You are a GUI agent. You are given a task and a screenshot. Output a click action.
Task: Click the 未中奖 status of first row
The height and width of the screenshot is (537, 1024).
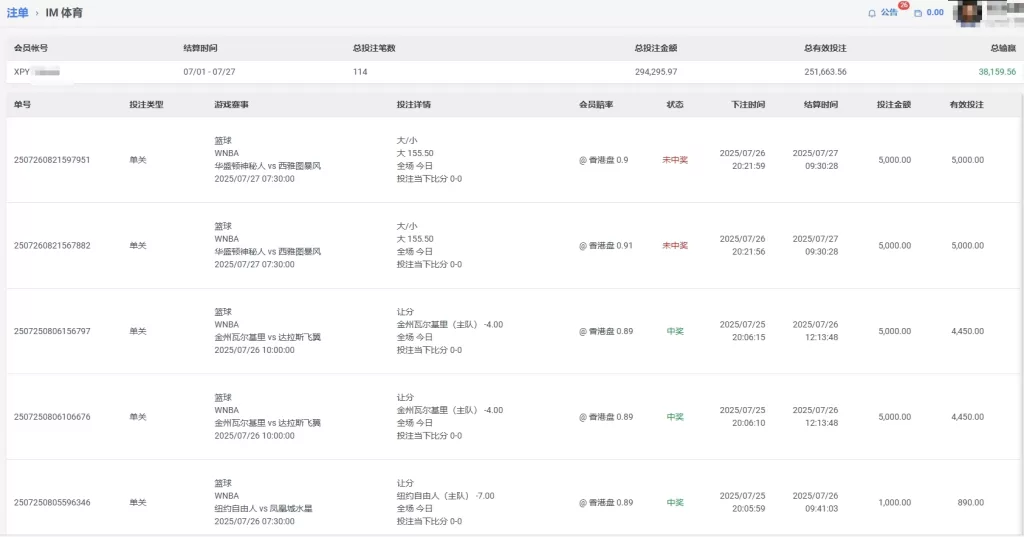tap(675, 160)
